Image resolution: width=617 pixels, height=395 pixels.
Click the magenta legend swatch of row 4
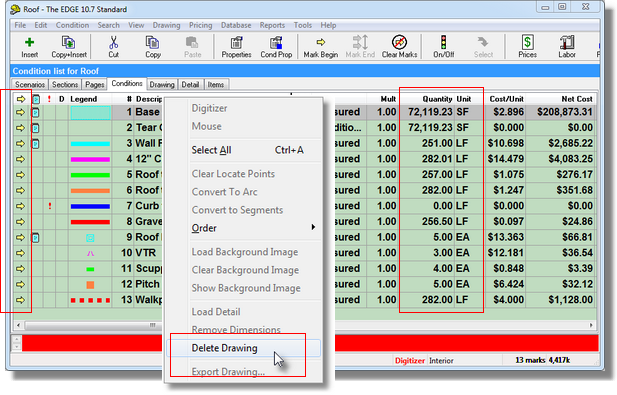click(90, 160)
